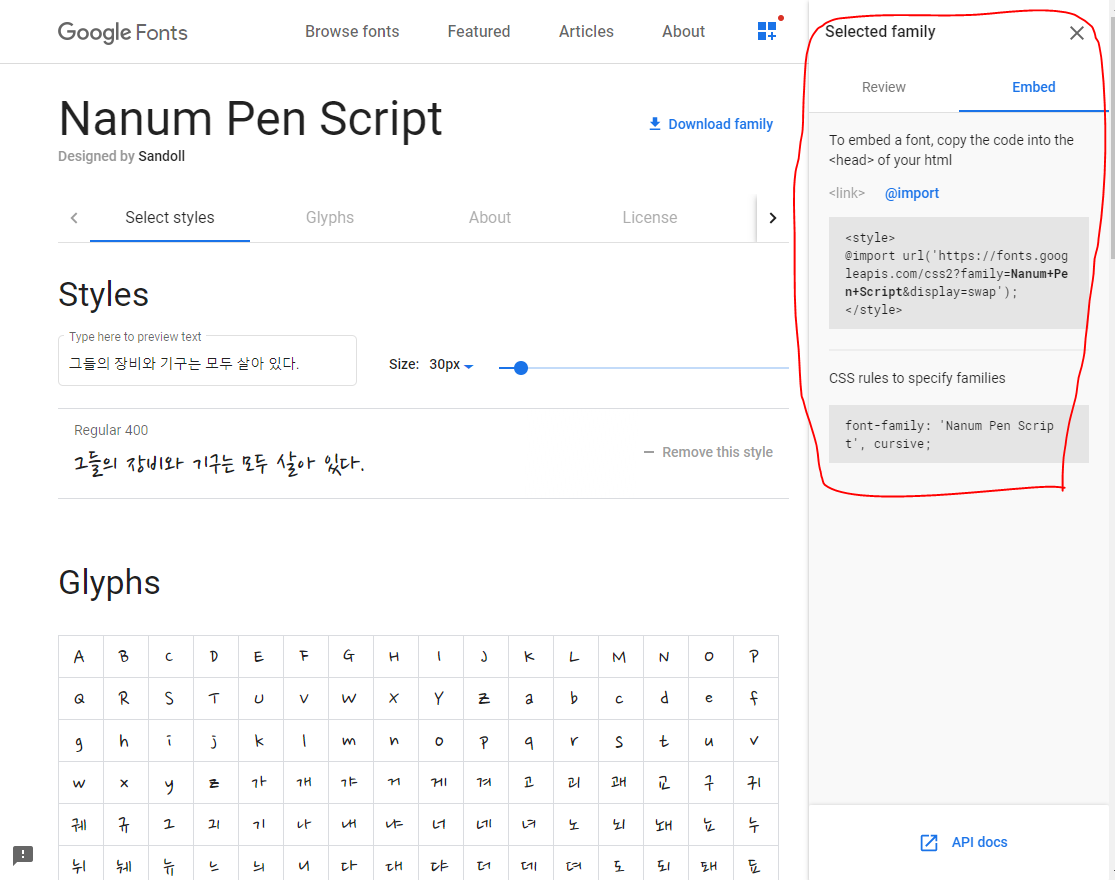Open the Articles page
The height and width of the screenshot is (880, 1115).
[x=586, y=31]
